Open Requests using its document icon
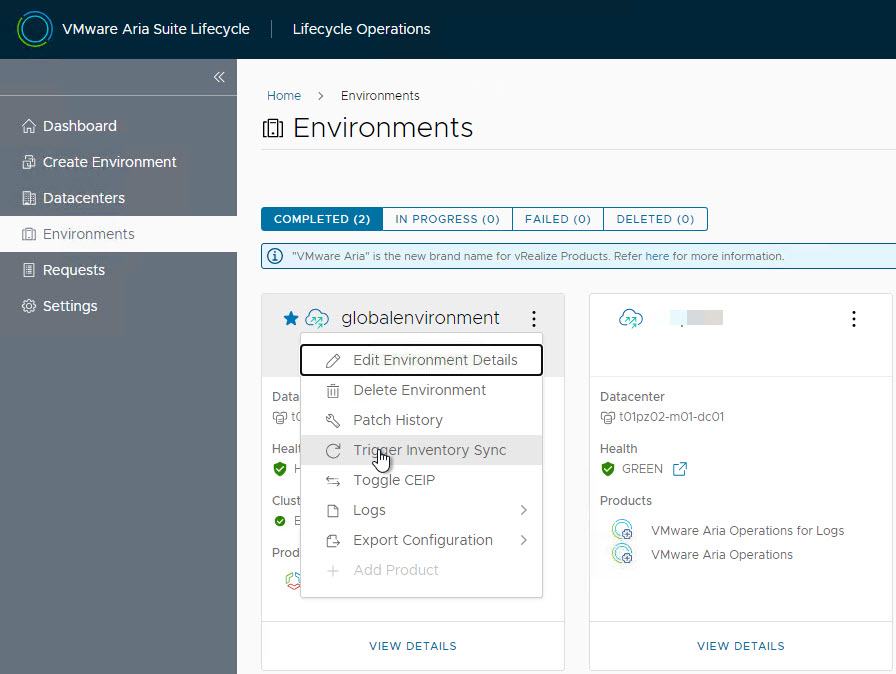Image resolution: width=896 pixels, height=674 pixels. coord(28,269)
